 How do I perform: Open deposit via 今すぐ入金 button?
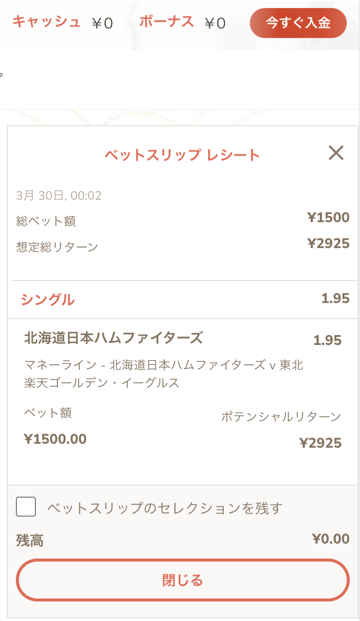[x=298, y=23]
